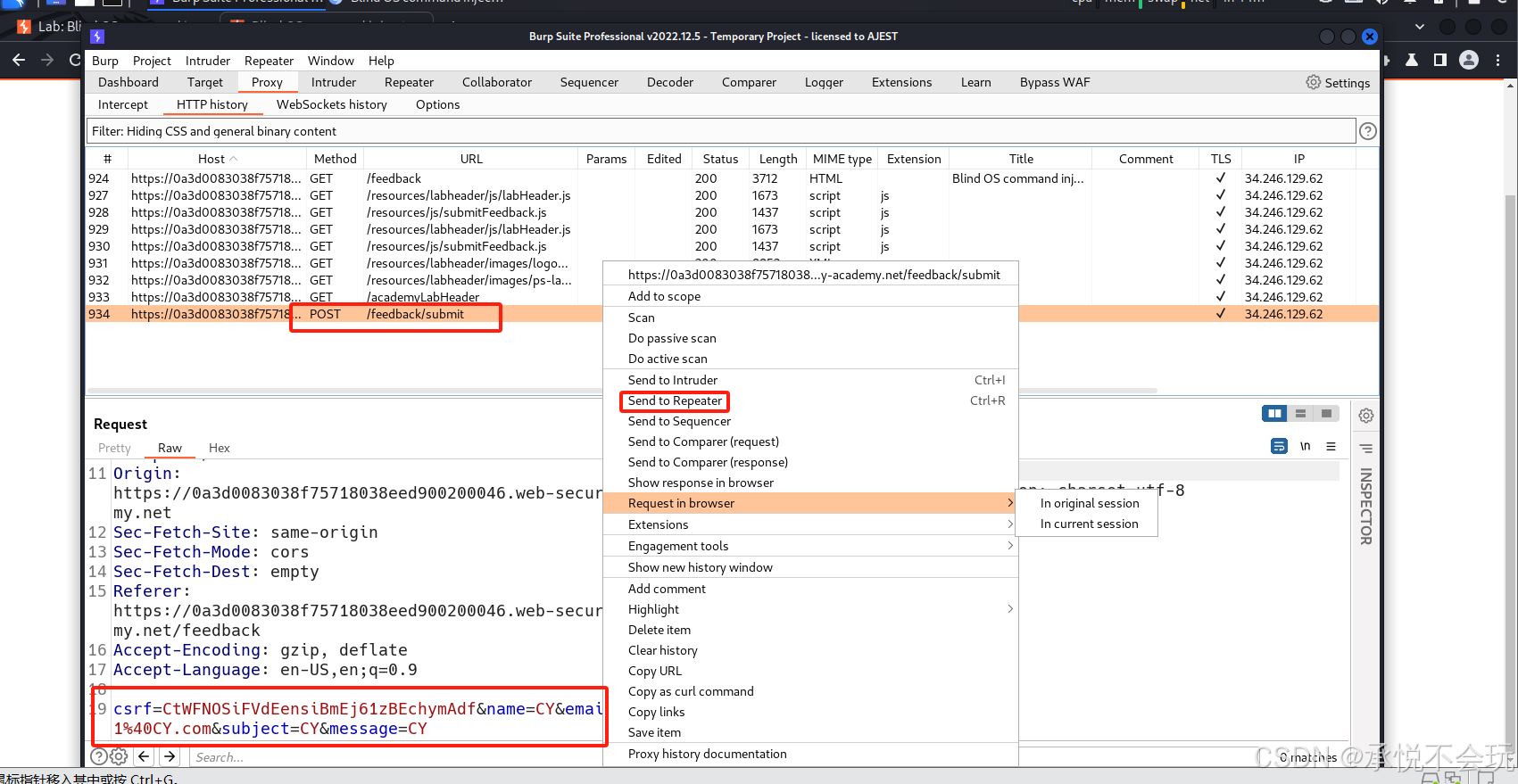Sort table by Length column

tap(777, 159)
